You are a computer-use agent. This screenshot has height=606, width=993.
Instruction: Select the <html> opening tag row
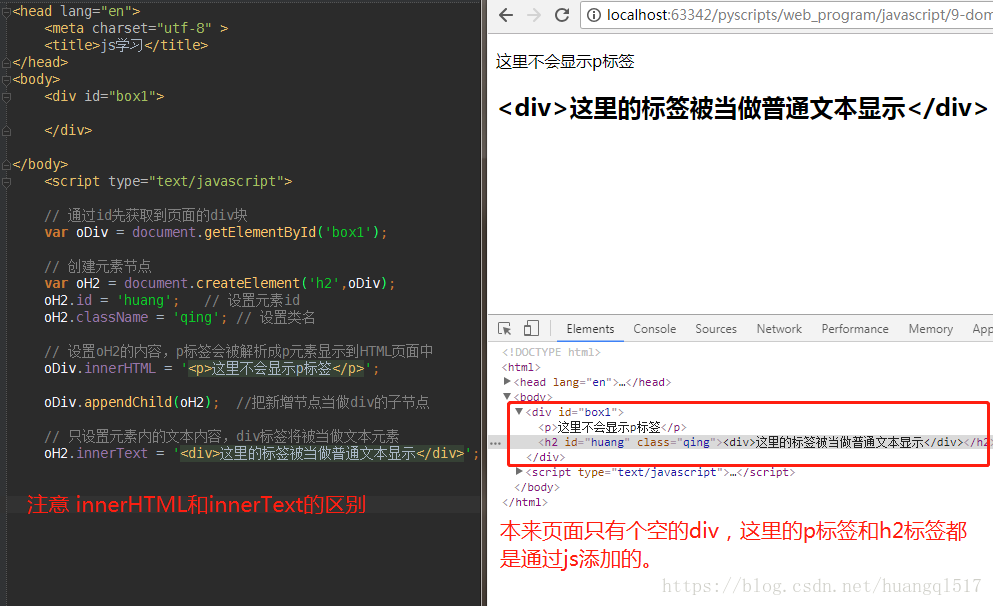[x=521, y=367]
